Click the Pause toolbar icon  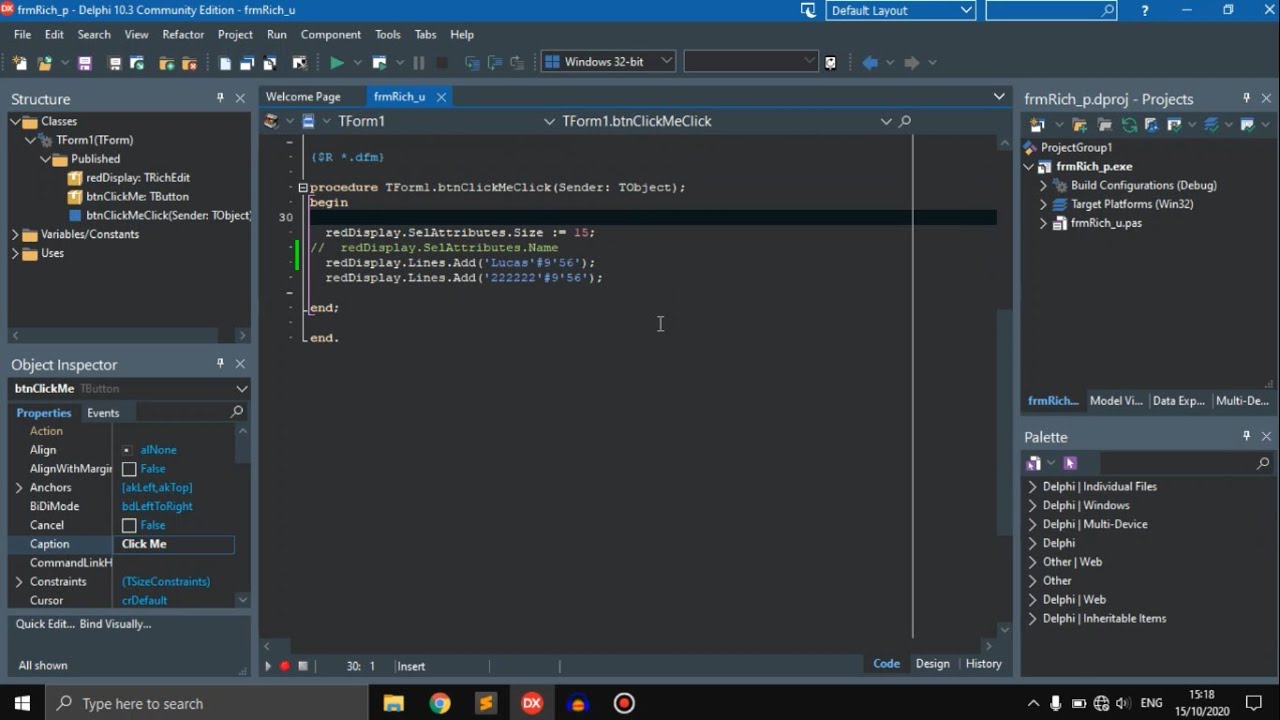418,62
